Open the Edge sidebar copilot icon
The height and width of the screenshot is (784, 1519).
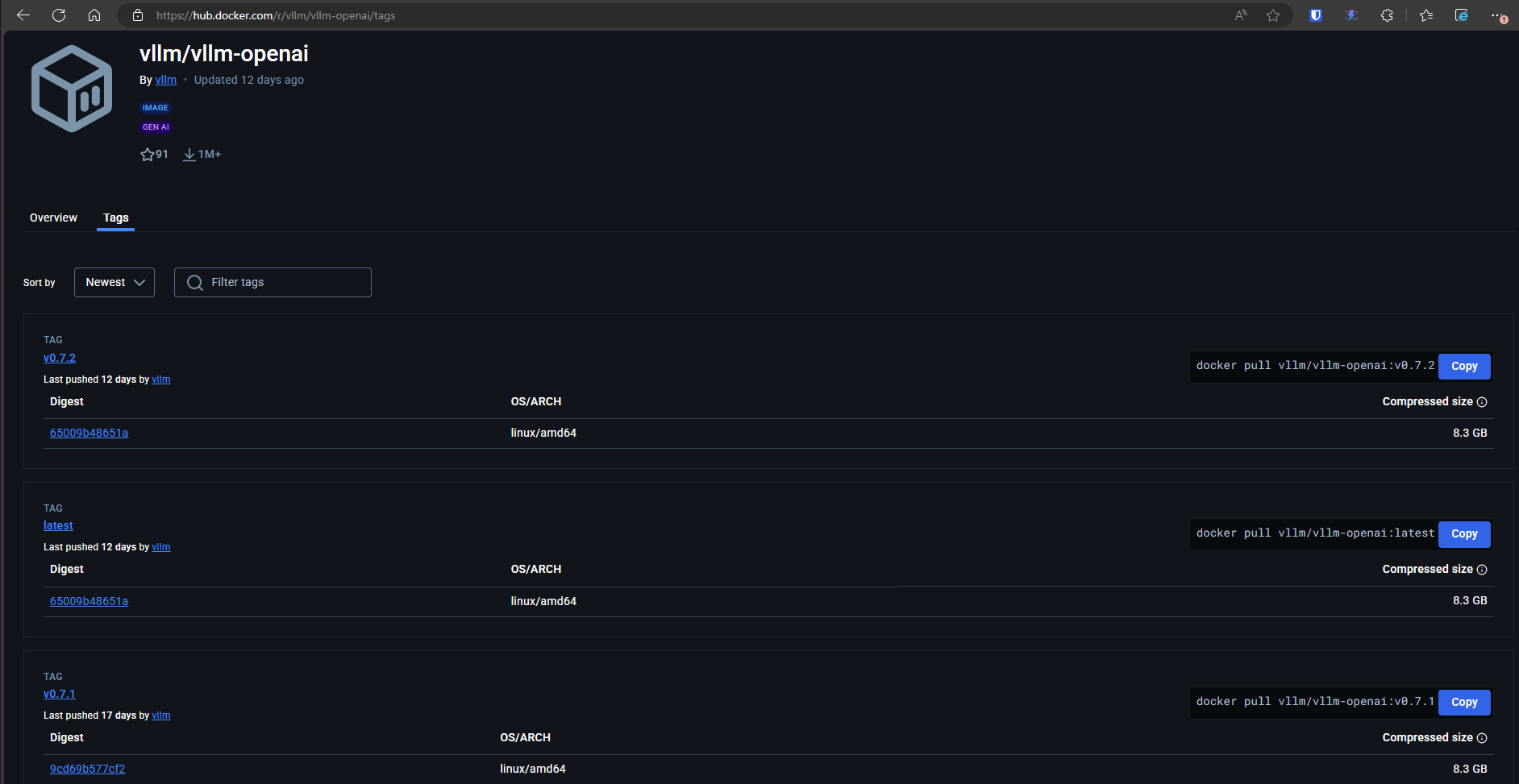tap(1462, 15)
